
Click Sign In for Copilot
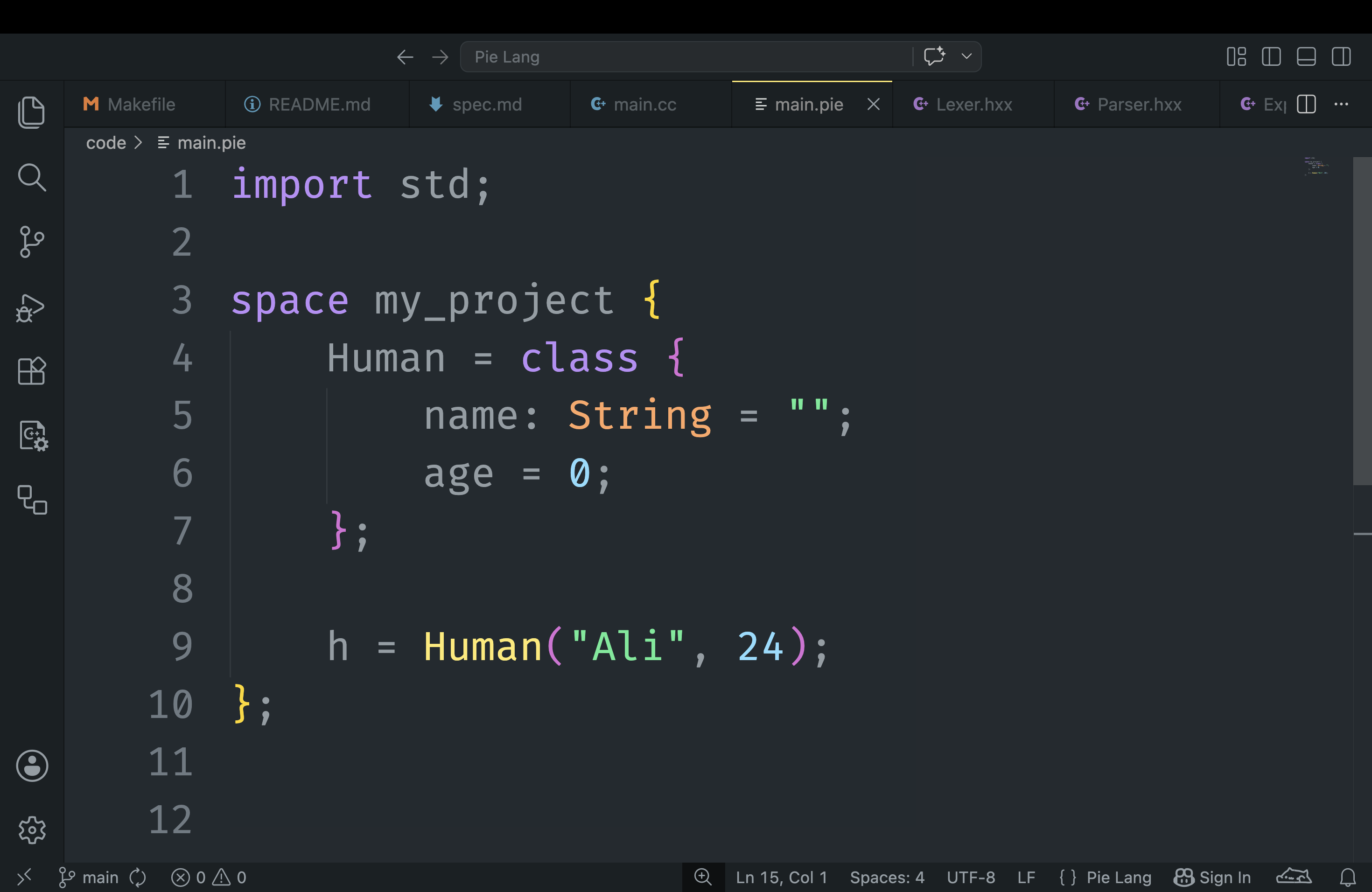(1212, 877)
